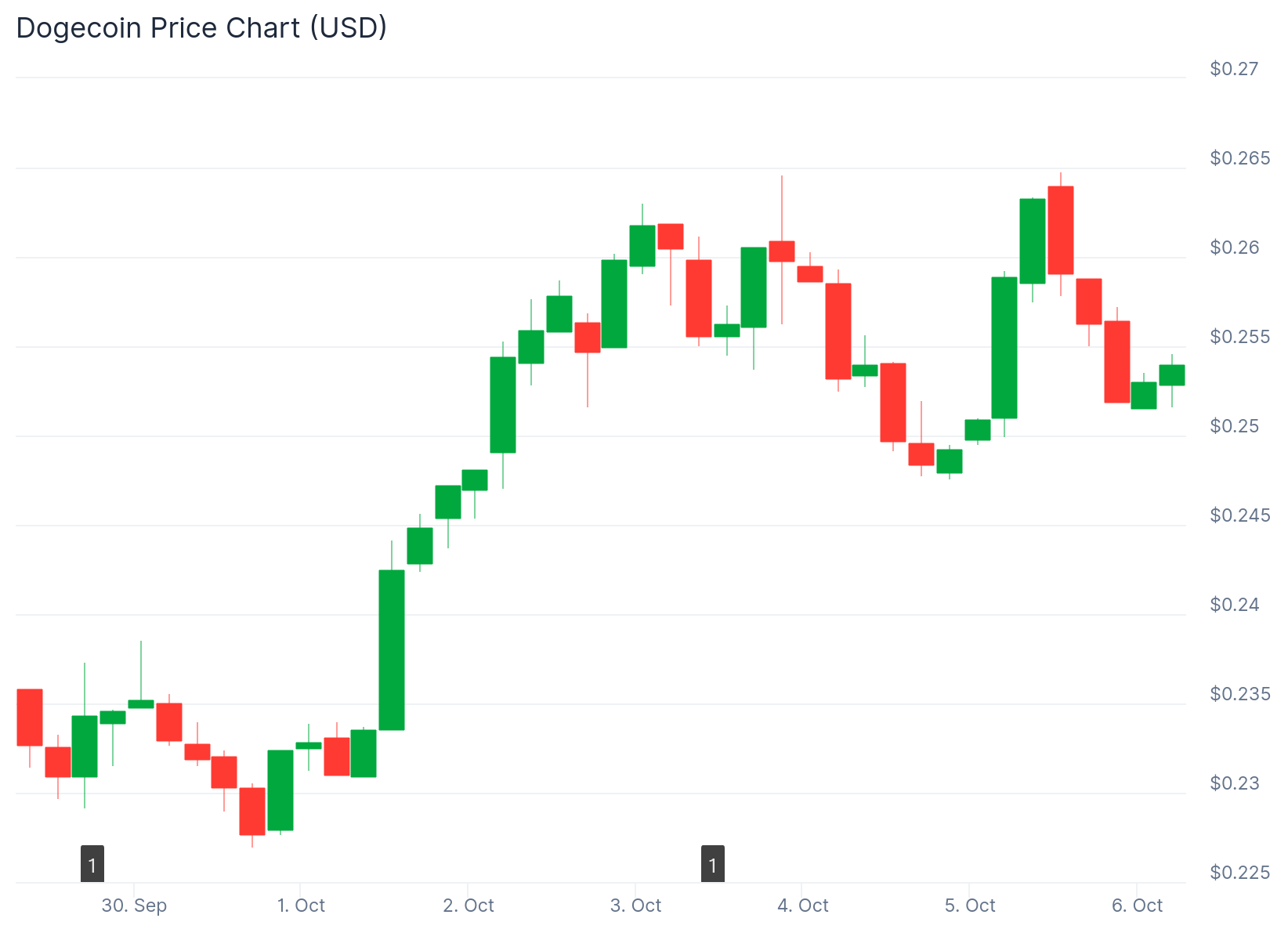Select the $0.25 price axis label
Screen dimensions: 1288x940
[1234, 426]
